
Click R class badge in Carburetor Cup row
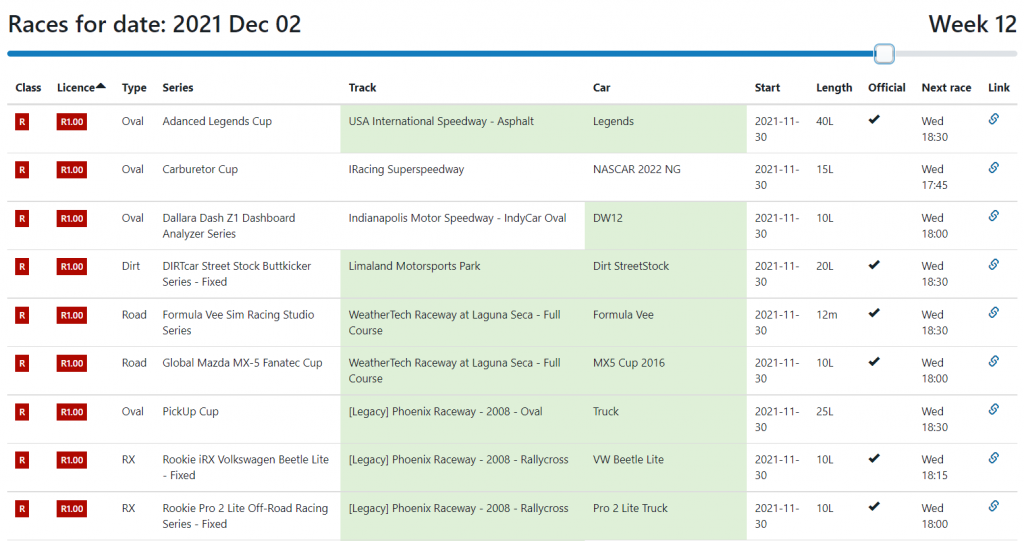tap(22, 170)
